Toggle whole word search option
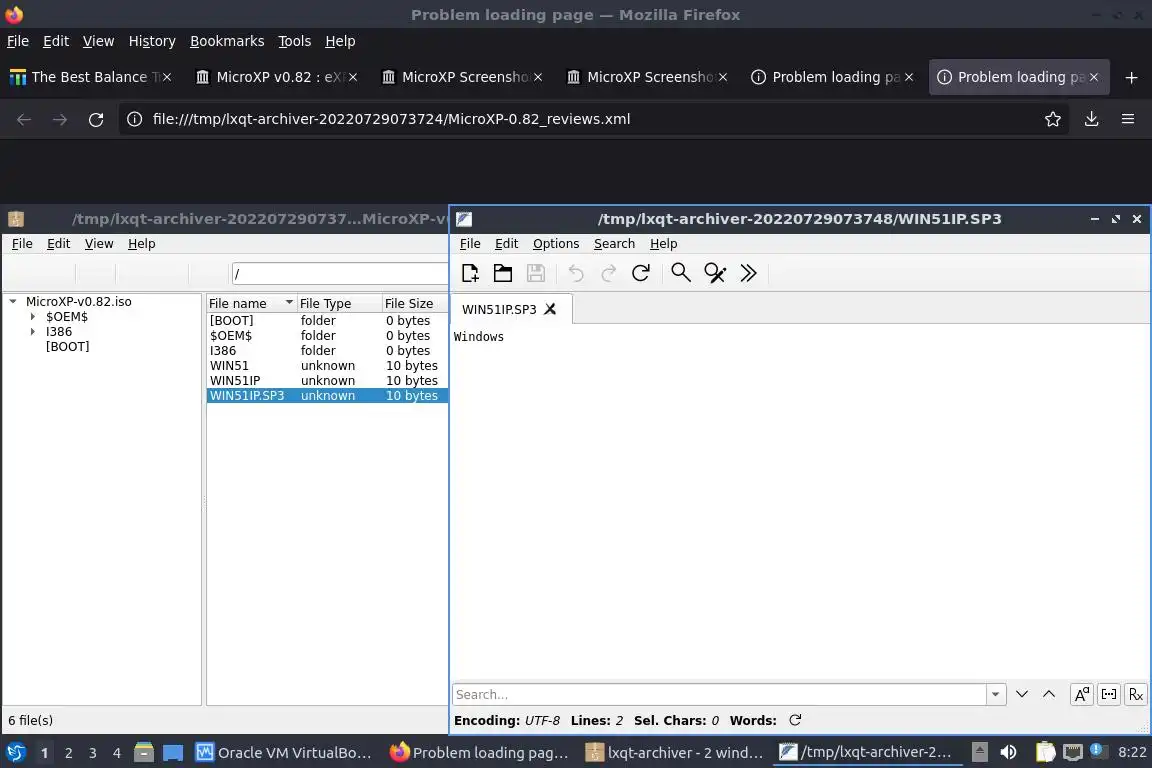1152x768 pixels. tap(1109, 695)
